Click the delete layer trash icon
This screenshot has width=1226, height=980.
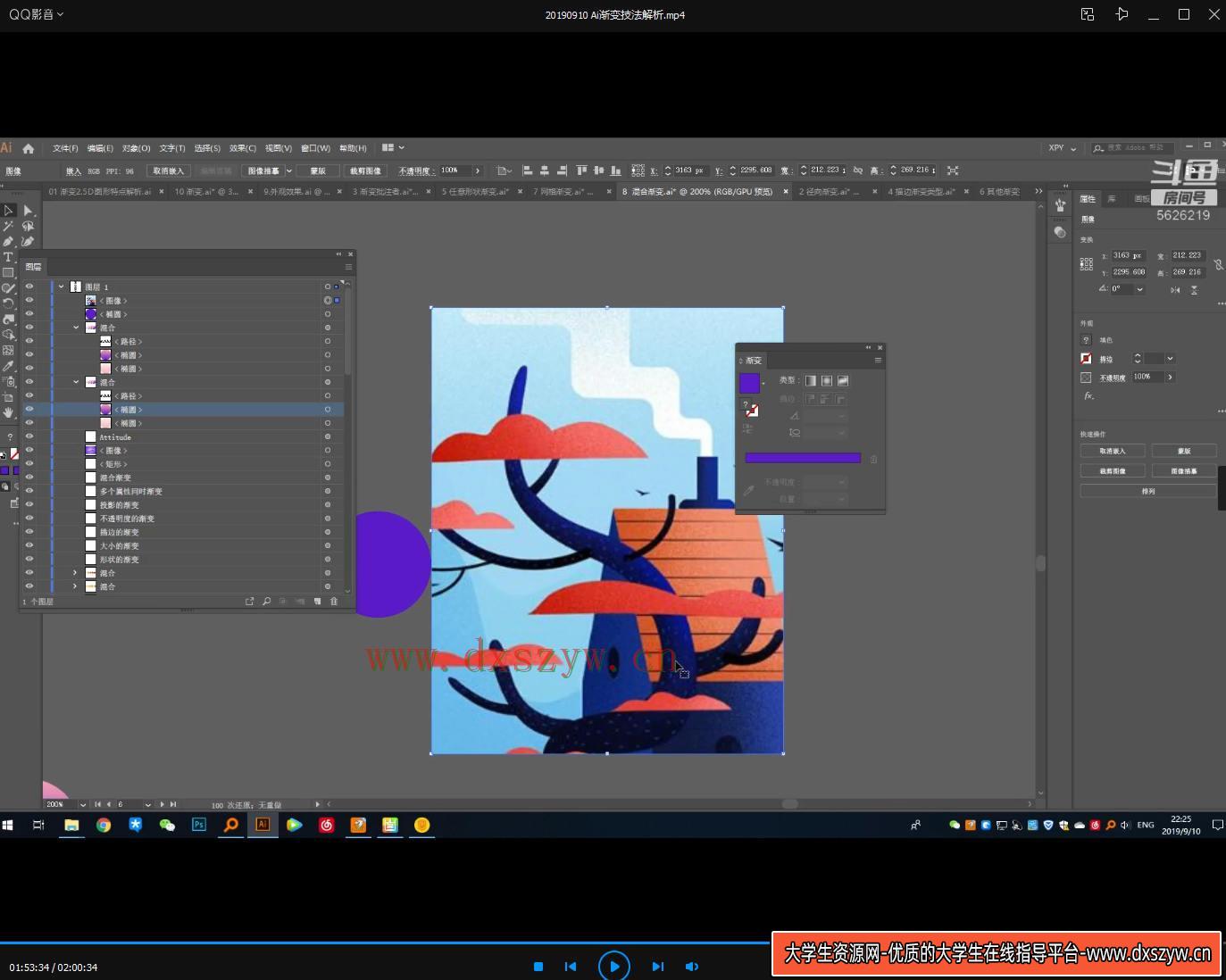coord(334,602)
